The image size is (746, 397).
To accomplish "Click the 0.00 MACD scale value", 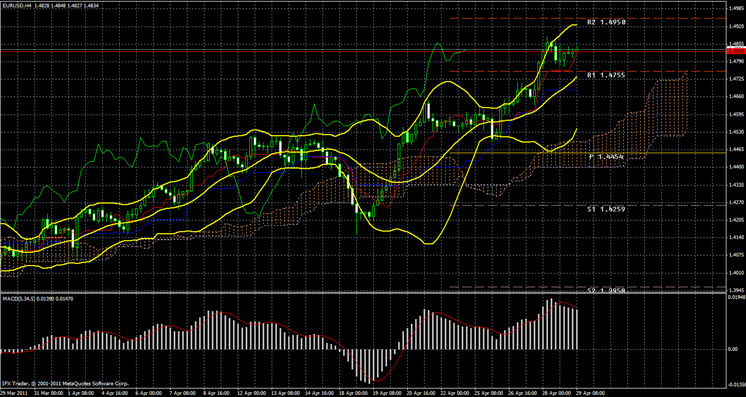I will point(734,349).
